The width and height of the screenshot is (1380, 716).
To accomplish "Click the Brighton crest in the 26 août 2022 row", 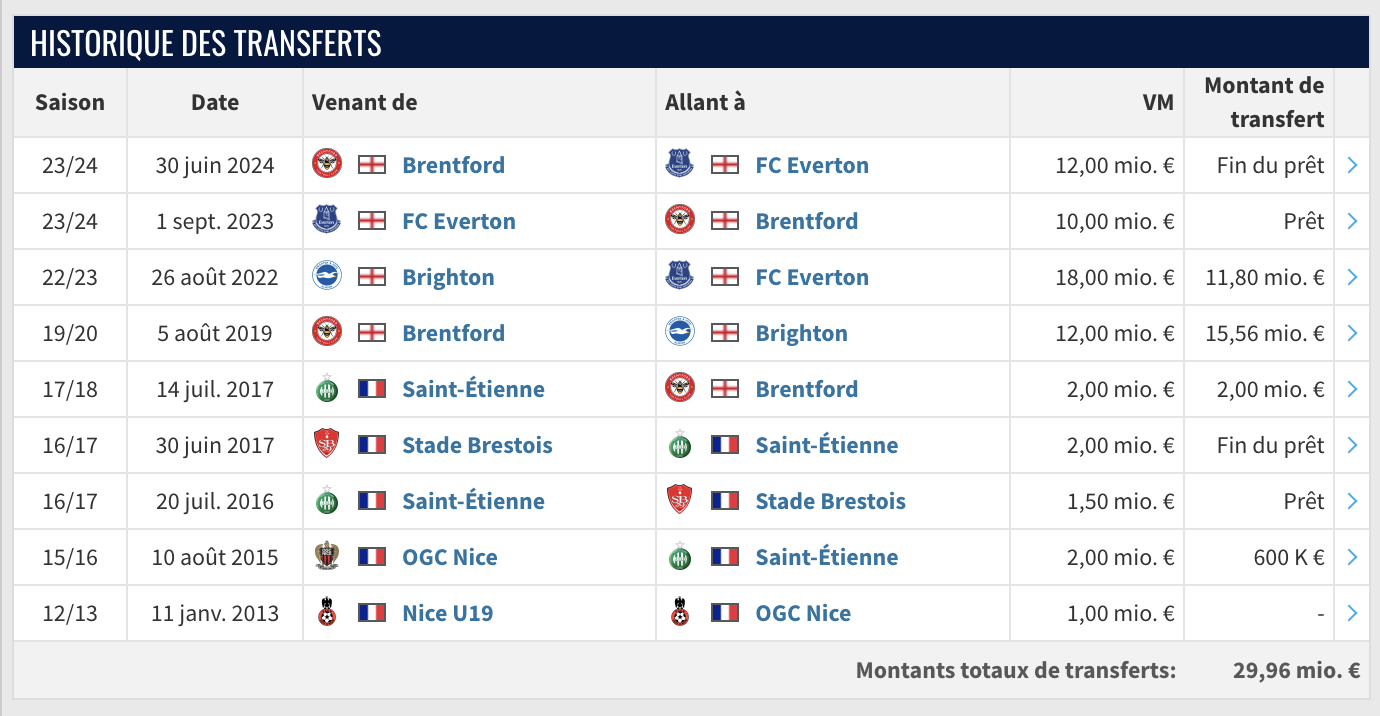I will click(x=327, y=277).
